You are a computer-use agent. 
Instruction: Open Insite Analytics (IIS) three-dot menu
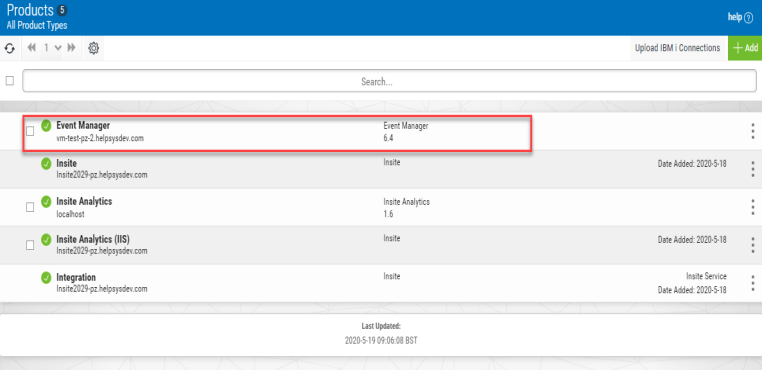752,245
